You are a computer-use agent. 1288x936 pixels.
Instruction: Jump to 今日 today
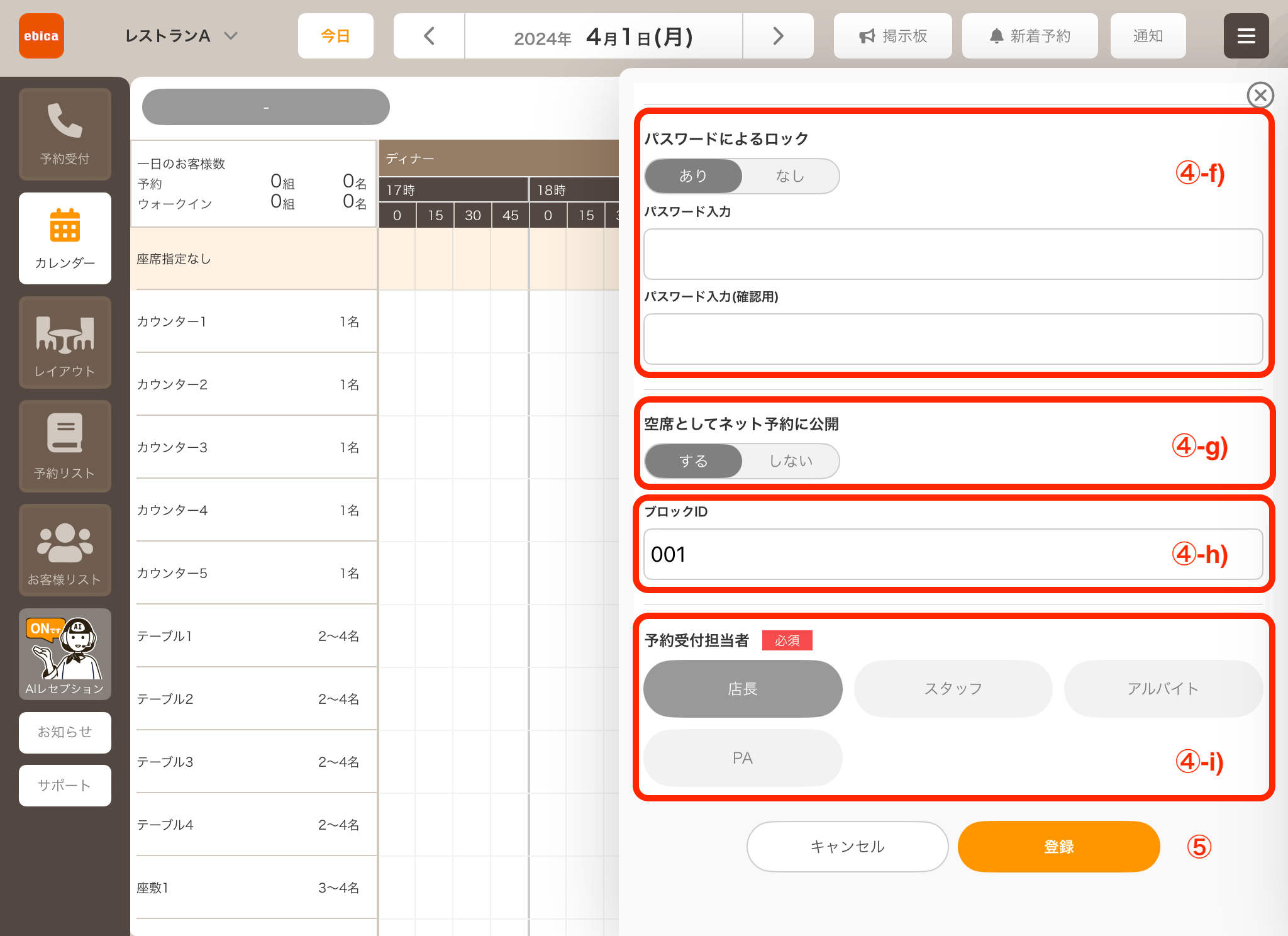[x=335, y=36]
